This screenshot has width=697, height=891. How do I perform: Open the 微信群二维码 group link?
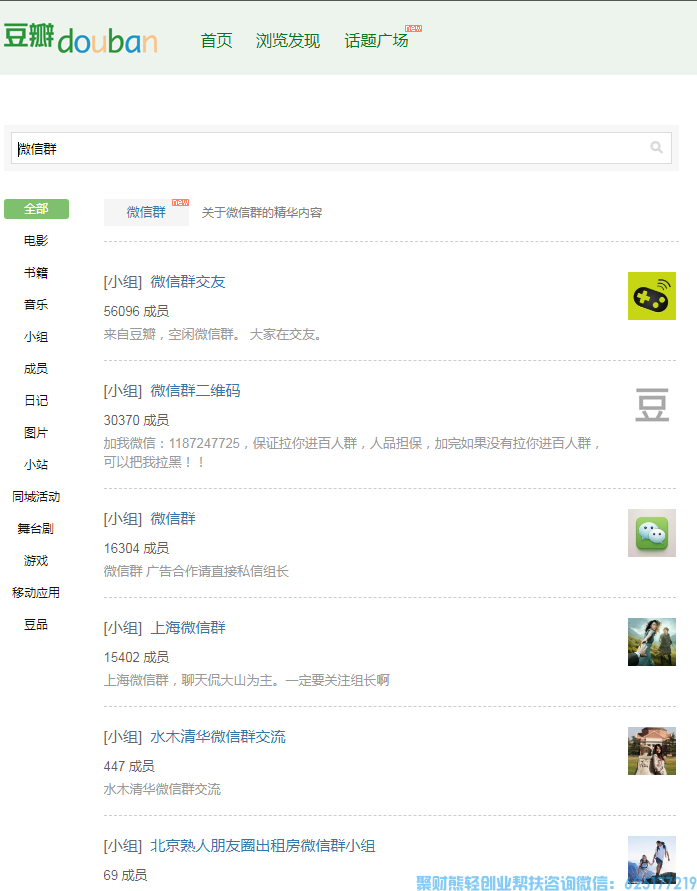click(x=195, y=391)
